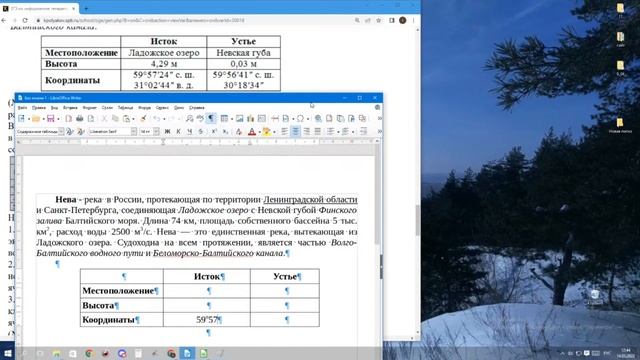Click the Update Selected Style icon
The width and height of the screenshot is (640, 360).
click(x=70, y=131)
